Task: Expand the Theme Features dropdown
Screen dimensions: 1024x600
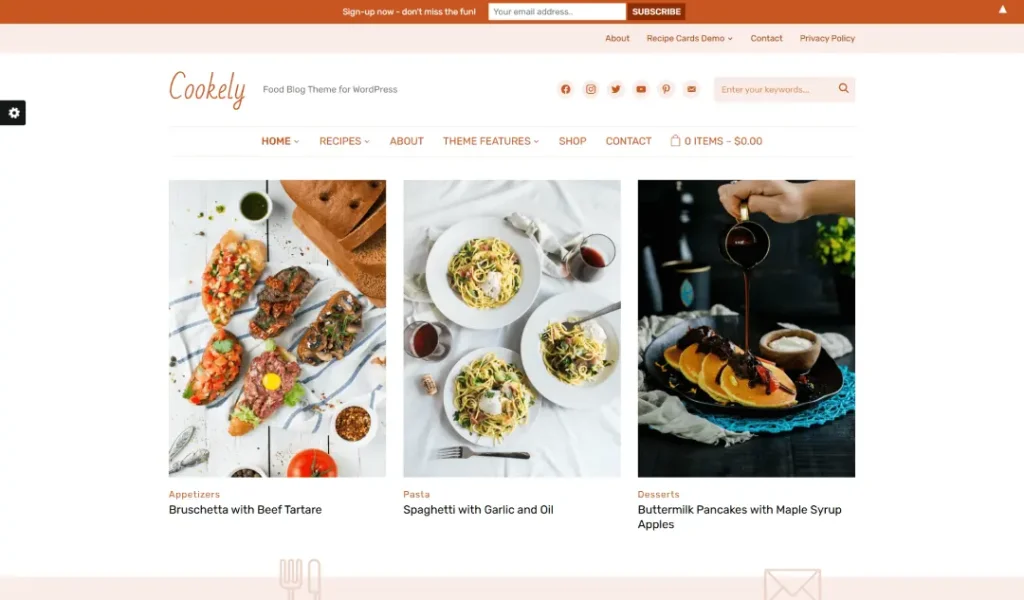Action: [x=491, y=141]
